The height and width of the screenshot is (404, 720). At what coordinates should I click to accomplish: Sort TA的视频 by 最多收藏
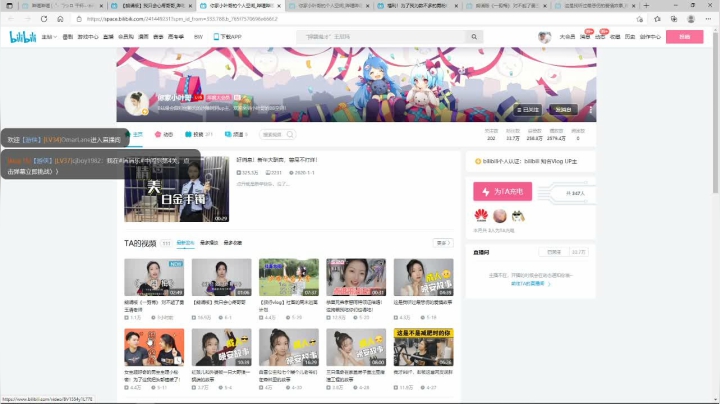coord(232,243)
